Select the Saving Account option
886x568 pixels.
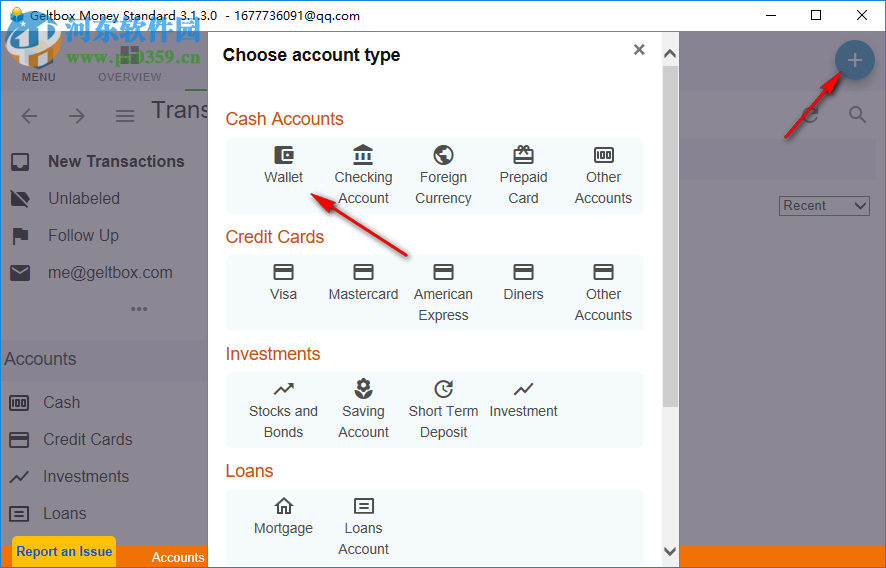pos(363,410)
